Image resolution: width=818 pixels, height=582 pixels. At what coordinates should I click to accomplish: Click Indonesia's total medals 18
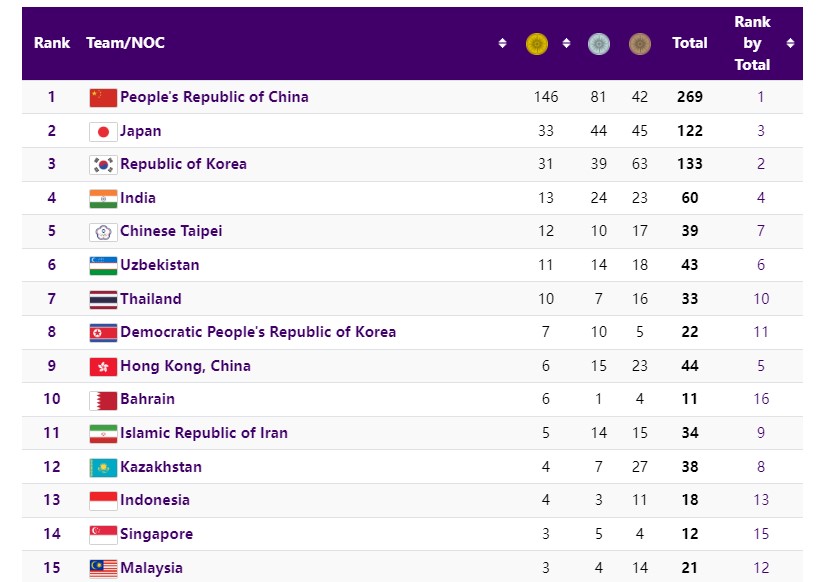[690, 500]
